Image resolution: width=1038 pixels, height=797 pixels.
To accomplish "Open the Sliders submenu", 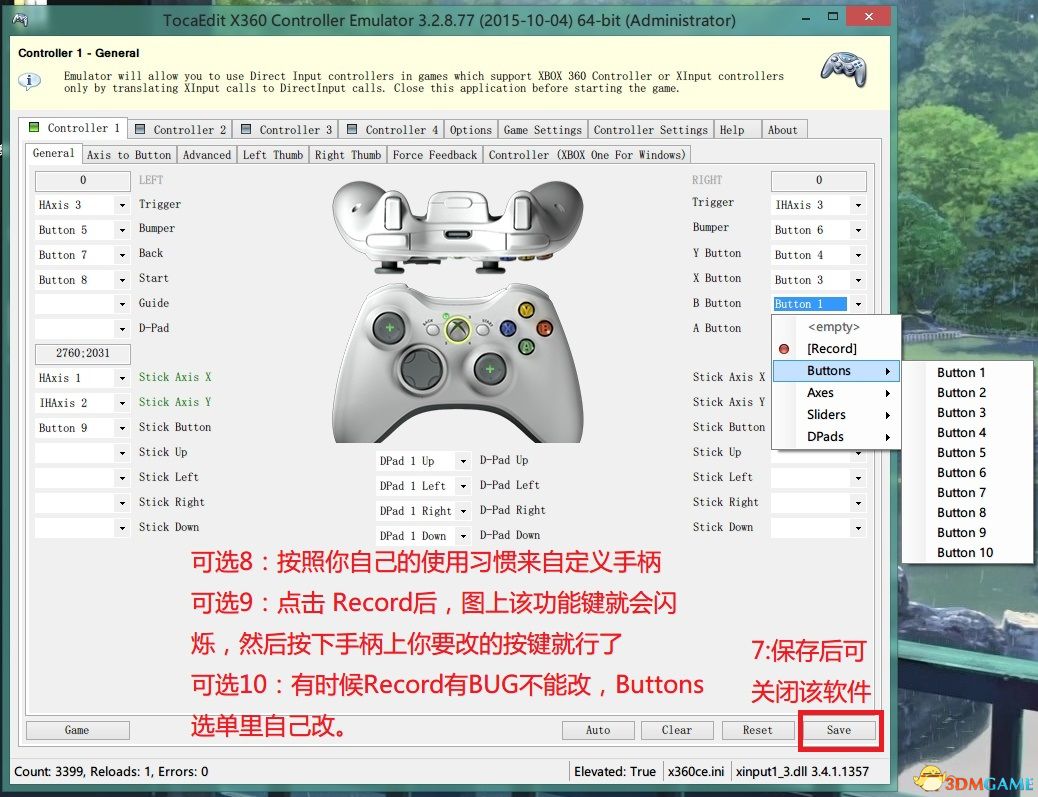I will tap(836, 414).
